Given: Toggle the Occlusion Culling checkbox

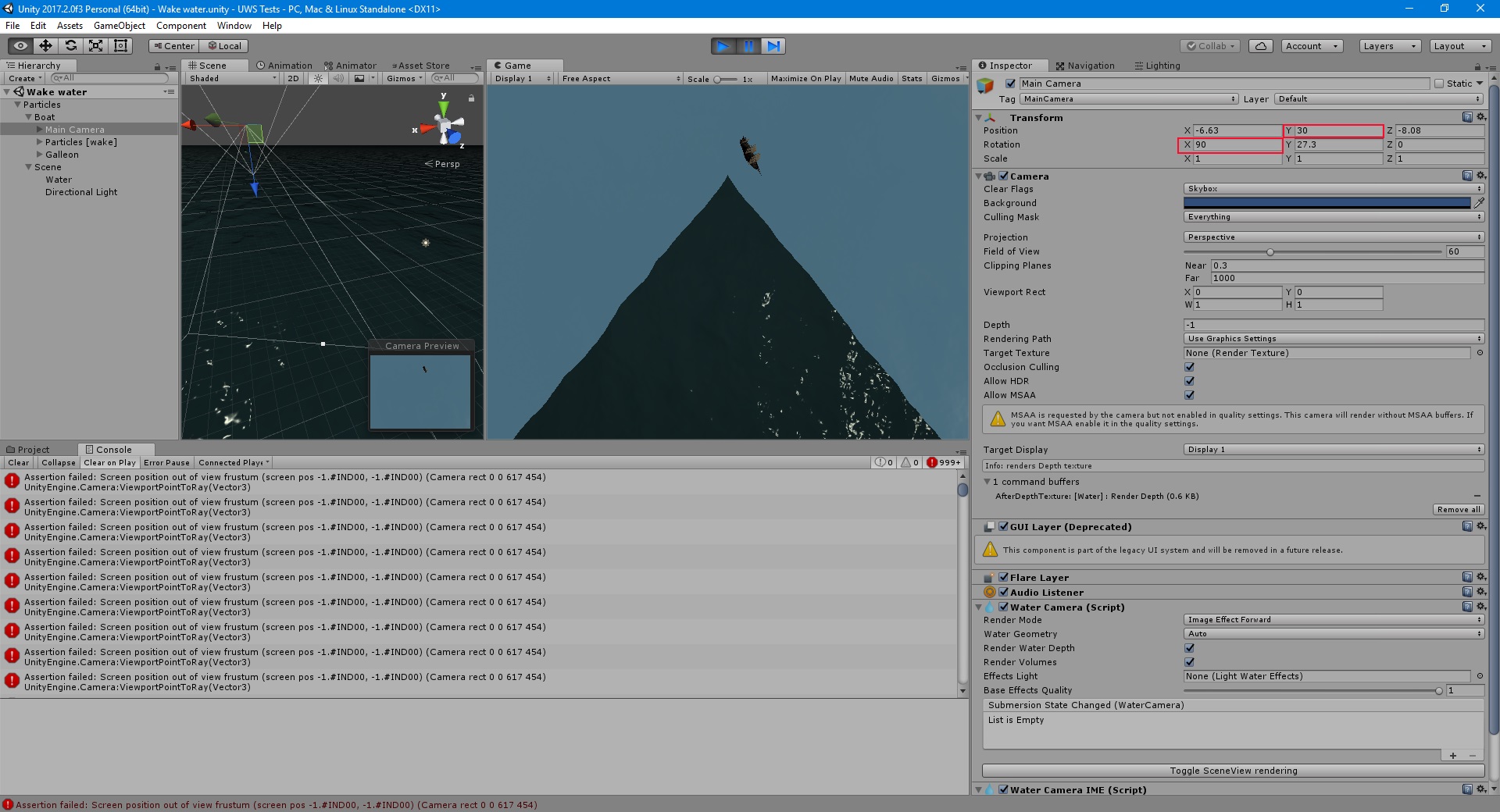Looking at the screenshot, I should (1189, 367).
